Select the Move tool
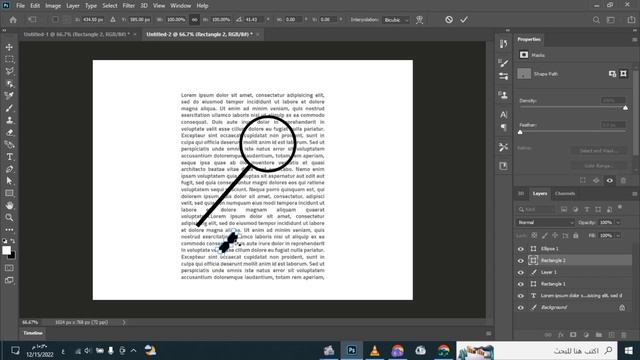 pyautogui.click(x=9, y=47)
